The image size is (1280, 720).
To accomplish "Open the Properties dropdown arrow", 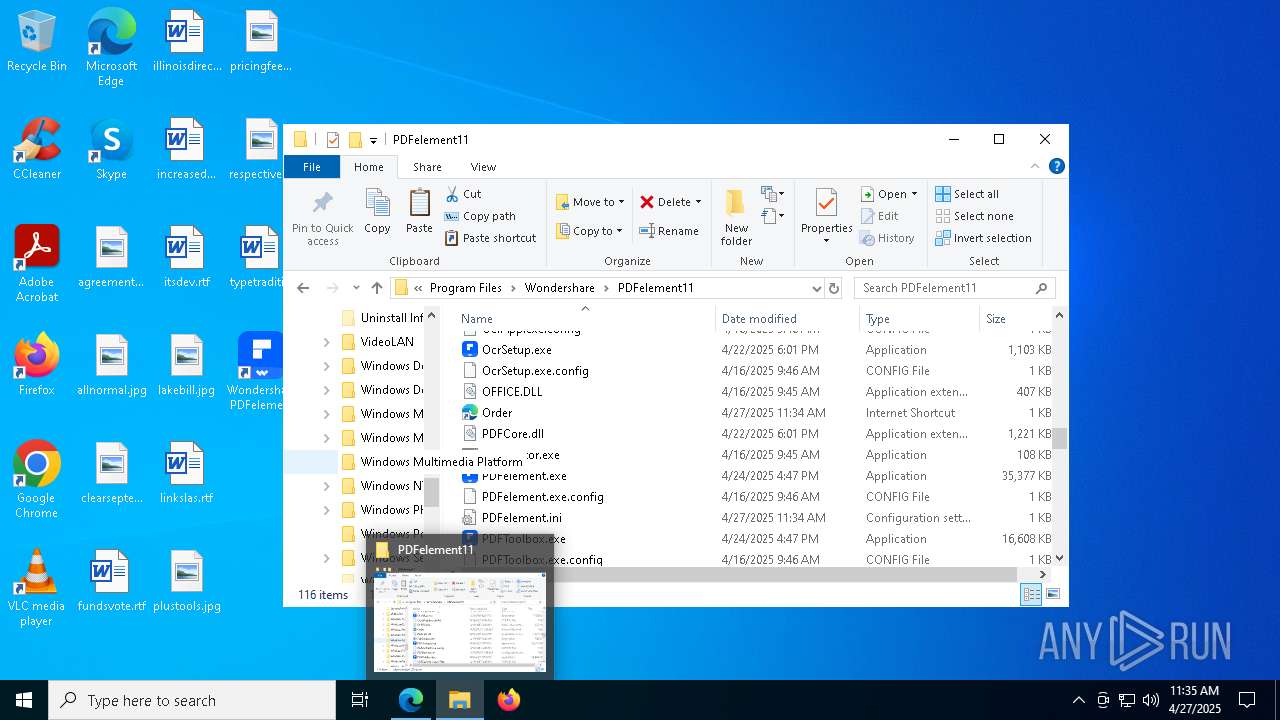I will (826, 241).
